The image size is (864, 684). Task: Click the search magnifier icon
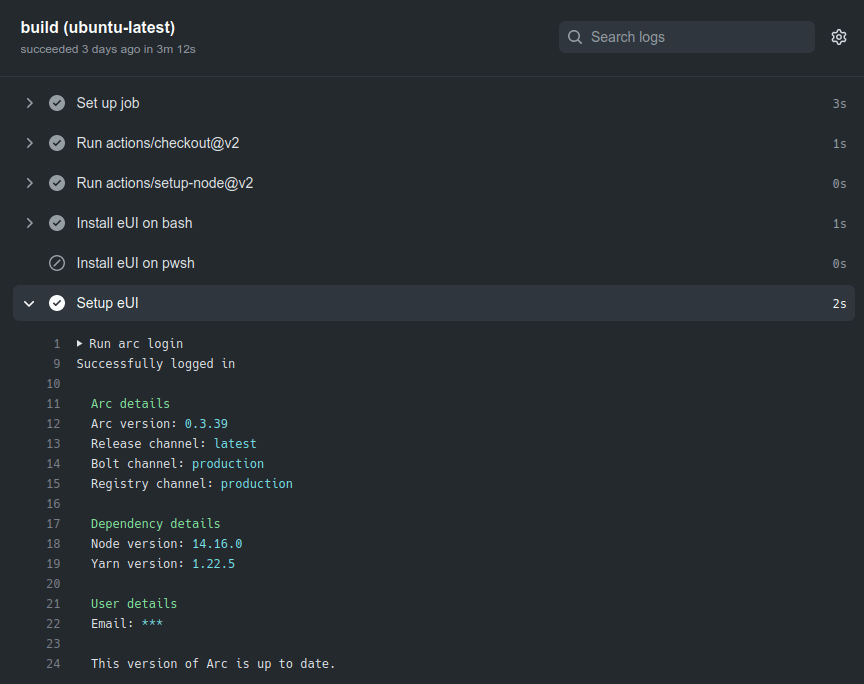tap(575, 37)
